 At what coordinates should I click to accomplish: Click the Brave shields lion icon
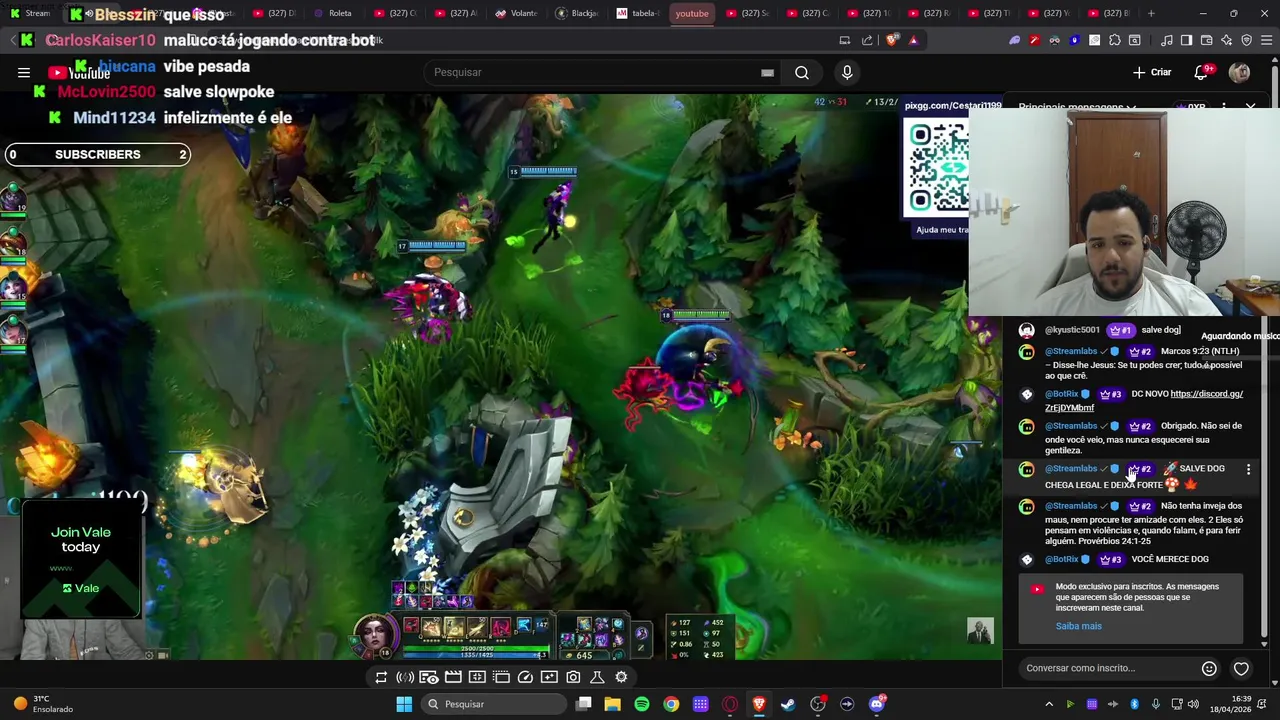(891, 40)
